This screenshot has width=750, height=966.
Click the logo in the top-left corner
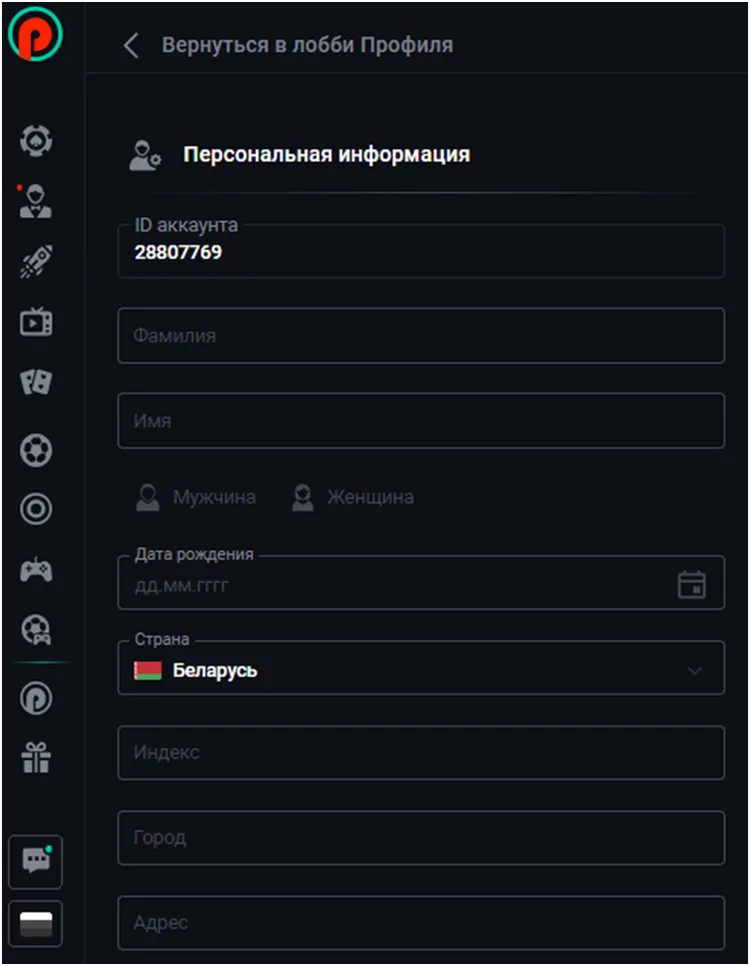(x=36, y=34)
